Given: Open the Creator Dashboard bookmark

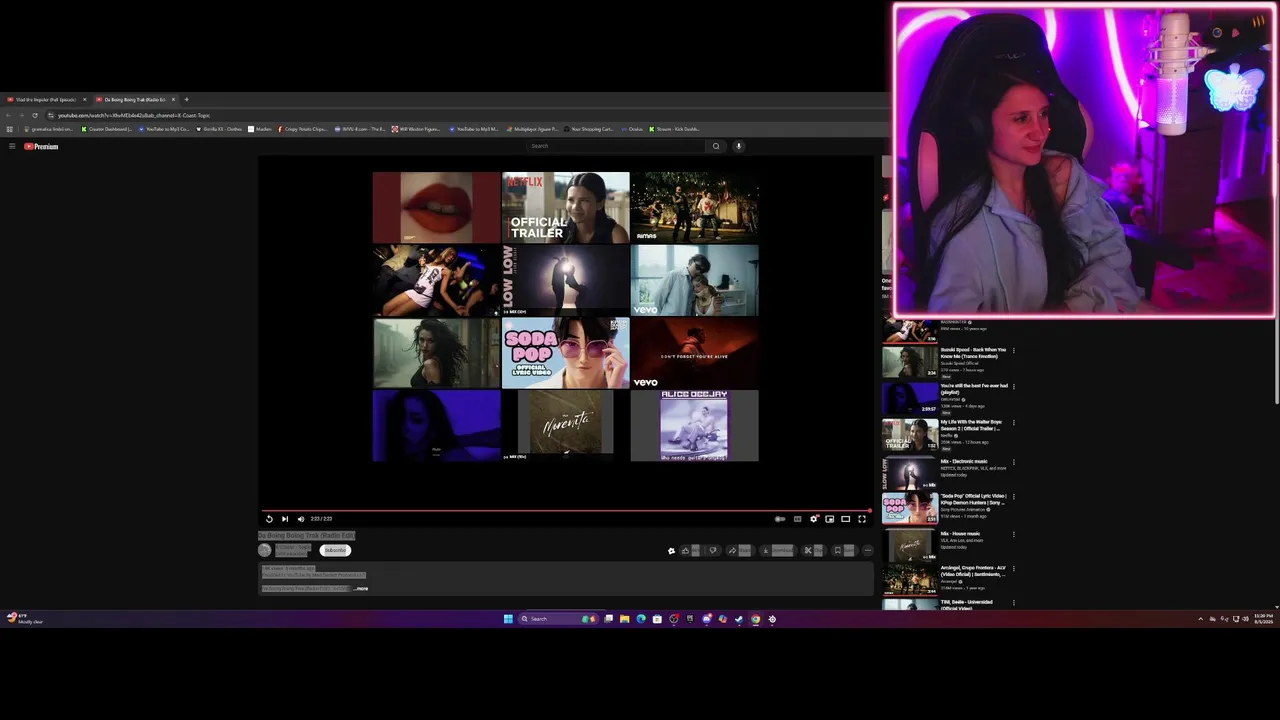Looking at the screenshot, I should point(107,129).
